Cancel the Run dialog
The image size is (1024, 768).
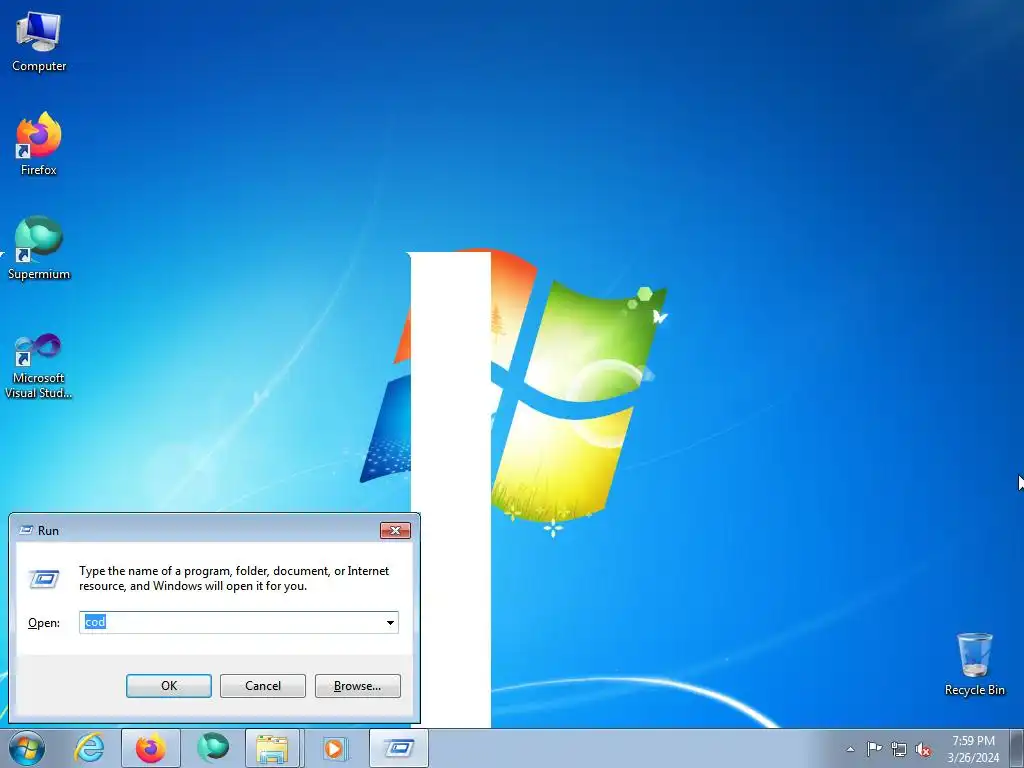(x=263, y=686)
